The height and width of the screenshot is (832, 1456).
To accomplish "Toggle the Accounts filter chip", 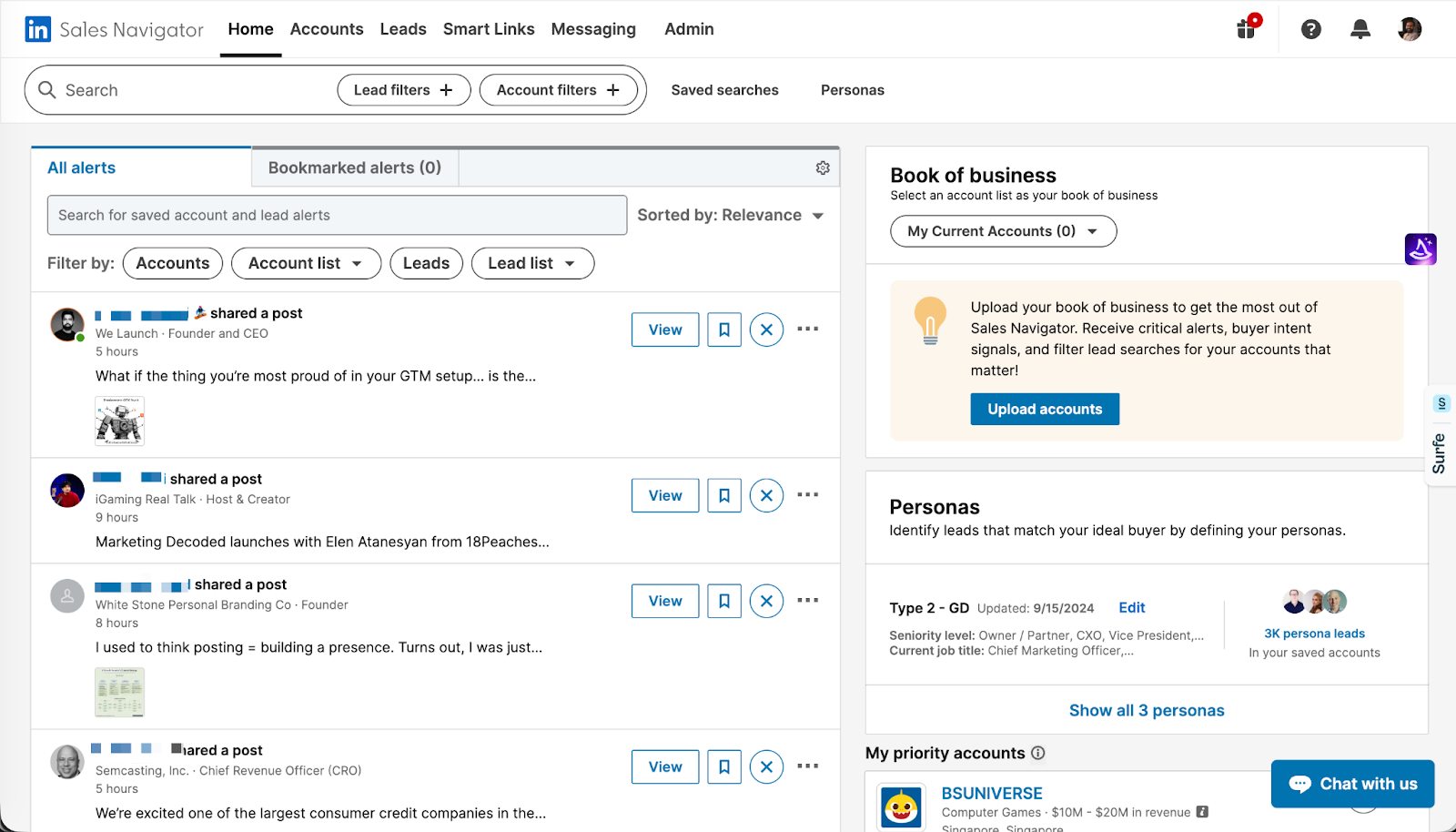I will point(173,263).
